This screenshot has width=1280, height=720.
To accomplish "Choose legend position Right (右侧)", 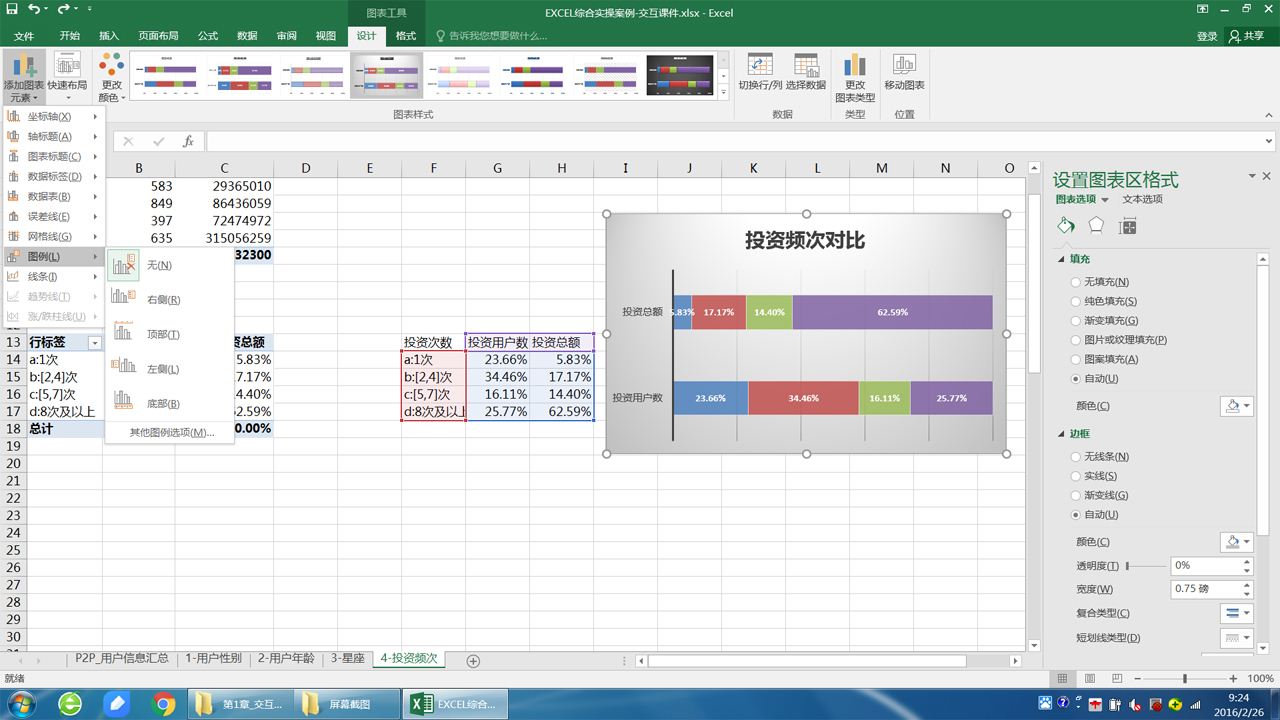I will (x=169, y=299).
